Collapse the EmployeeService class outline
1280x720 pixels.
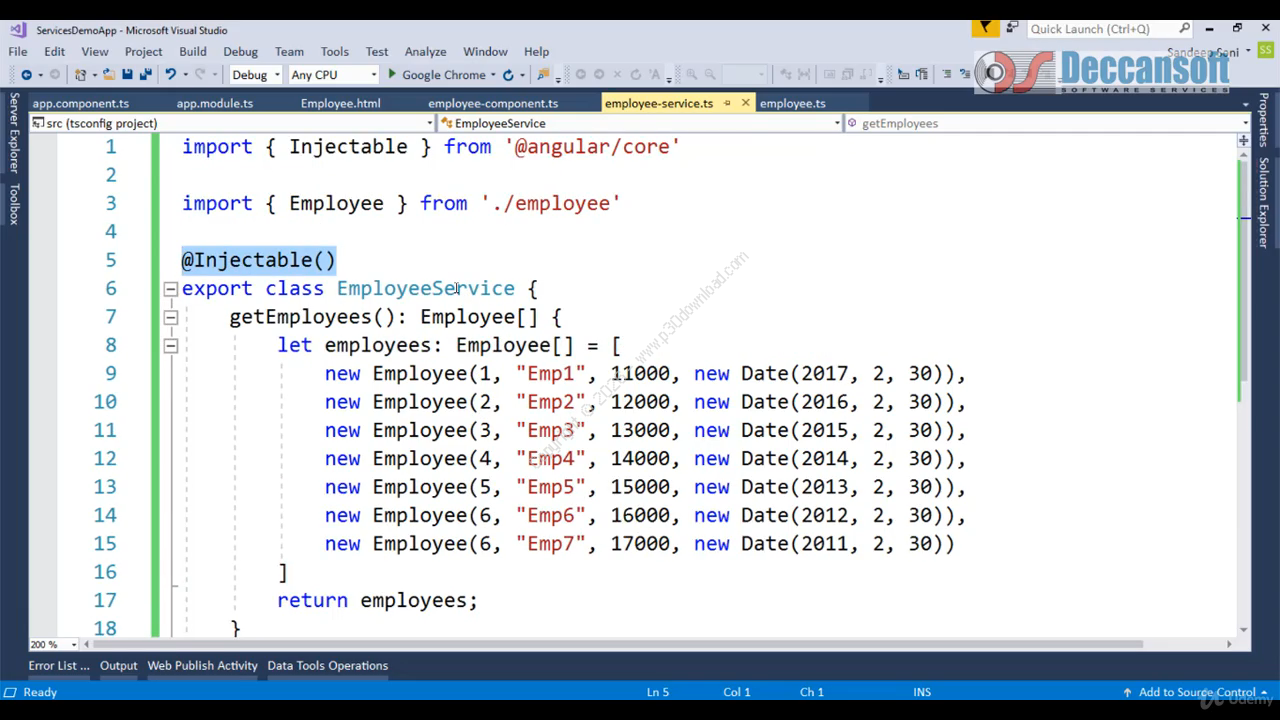pos(170,289)
